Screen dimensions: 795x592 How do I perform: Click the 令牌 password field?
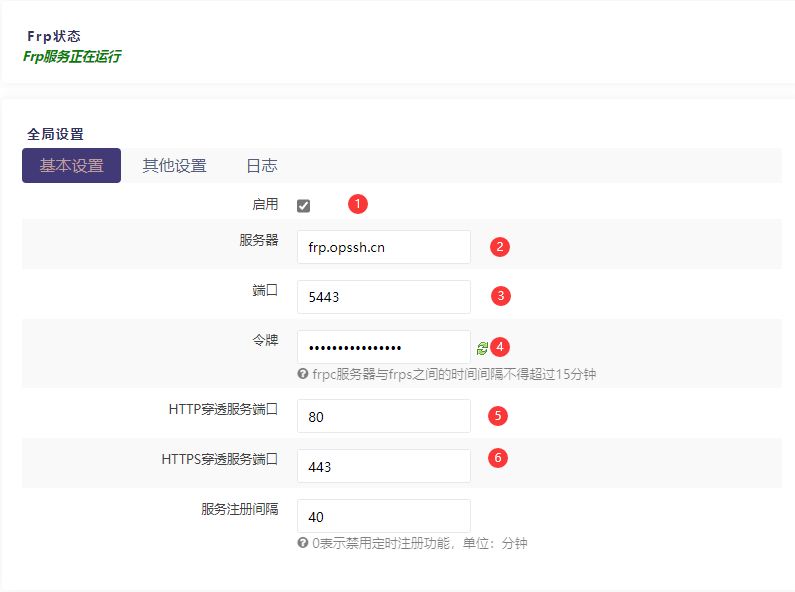[384, 347]
